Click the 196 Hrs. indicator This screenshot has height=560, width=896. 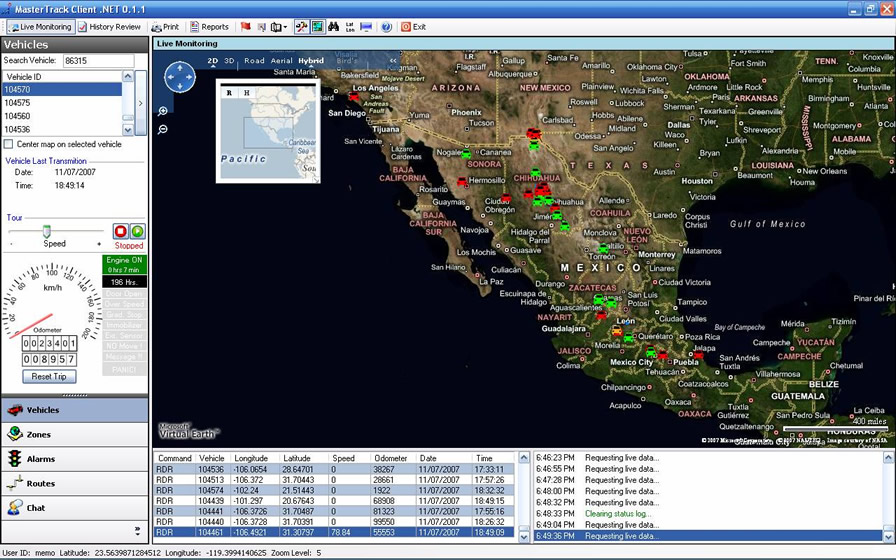click(x=125, y=282)
